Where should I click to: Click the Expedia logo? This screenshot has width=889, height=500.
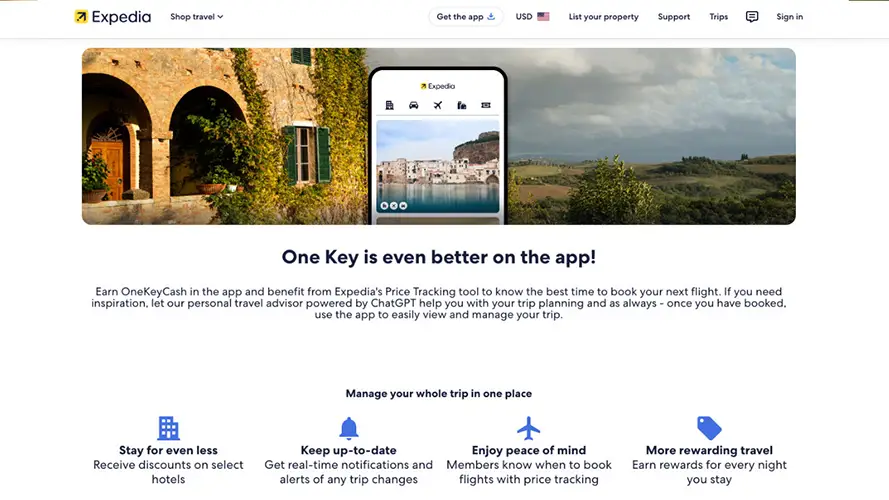tap(113, 17)
